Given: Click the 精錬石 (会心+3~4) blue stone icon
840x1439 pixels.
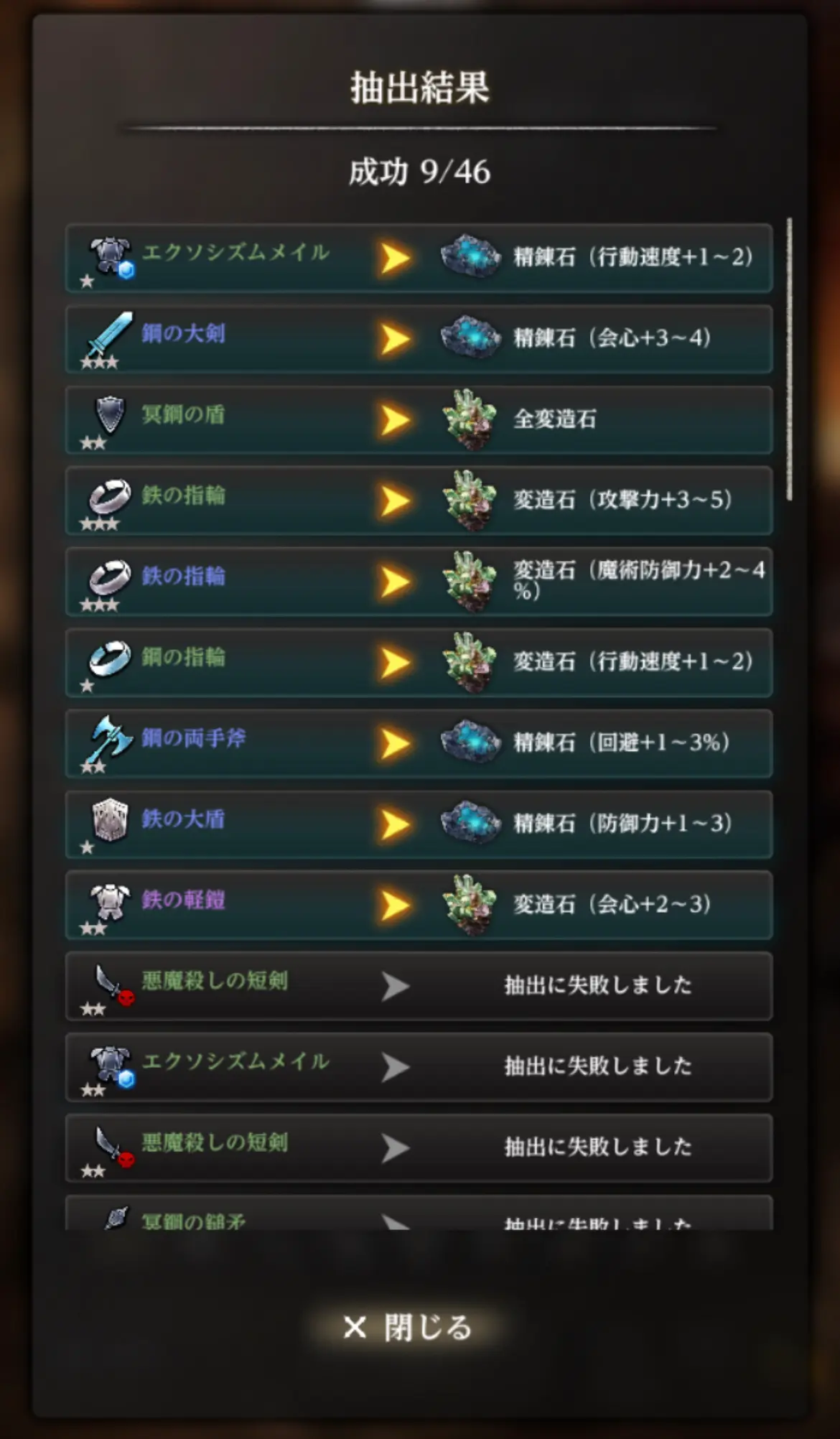Looking at the screenshot, I should coord(470,337).
